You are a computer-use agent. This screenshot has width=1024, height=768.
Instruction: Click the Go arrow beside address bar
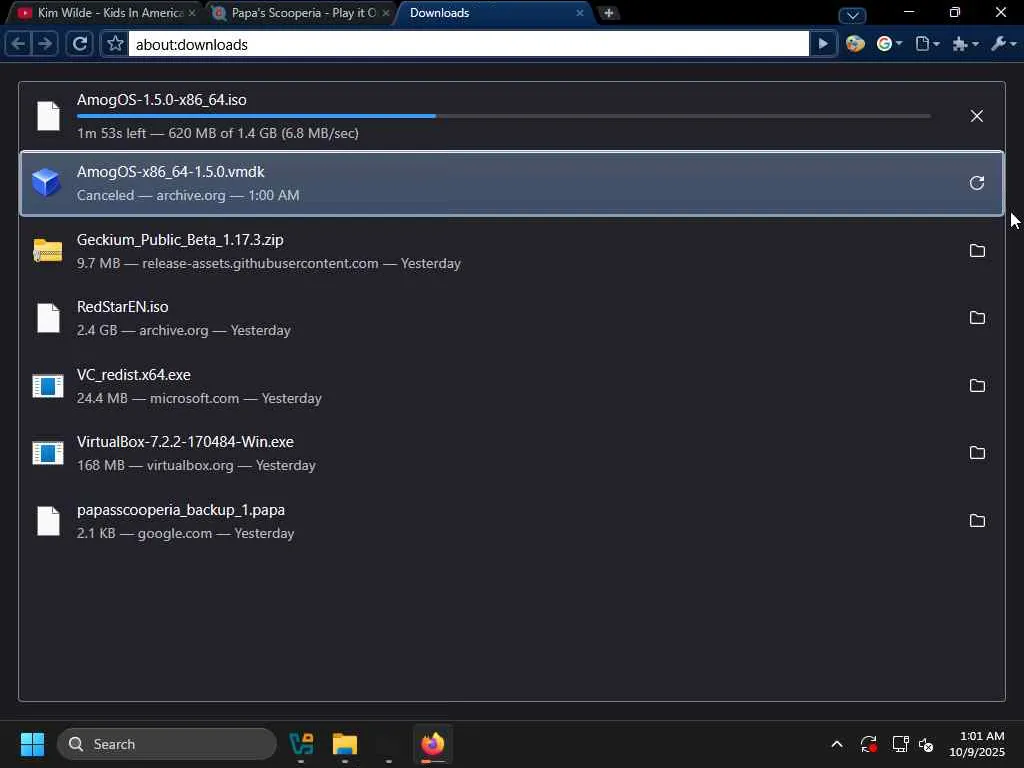click(x=823, y=44)
